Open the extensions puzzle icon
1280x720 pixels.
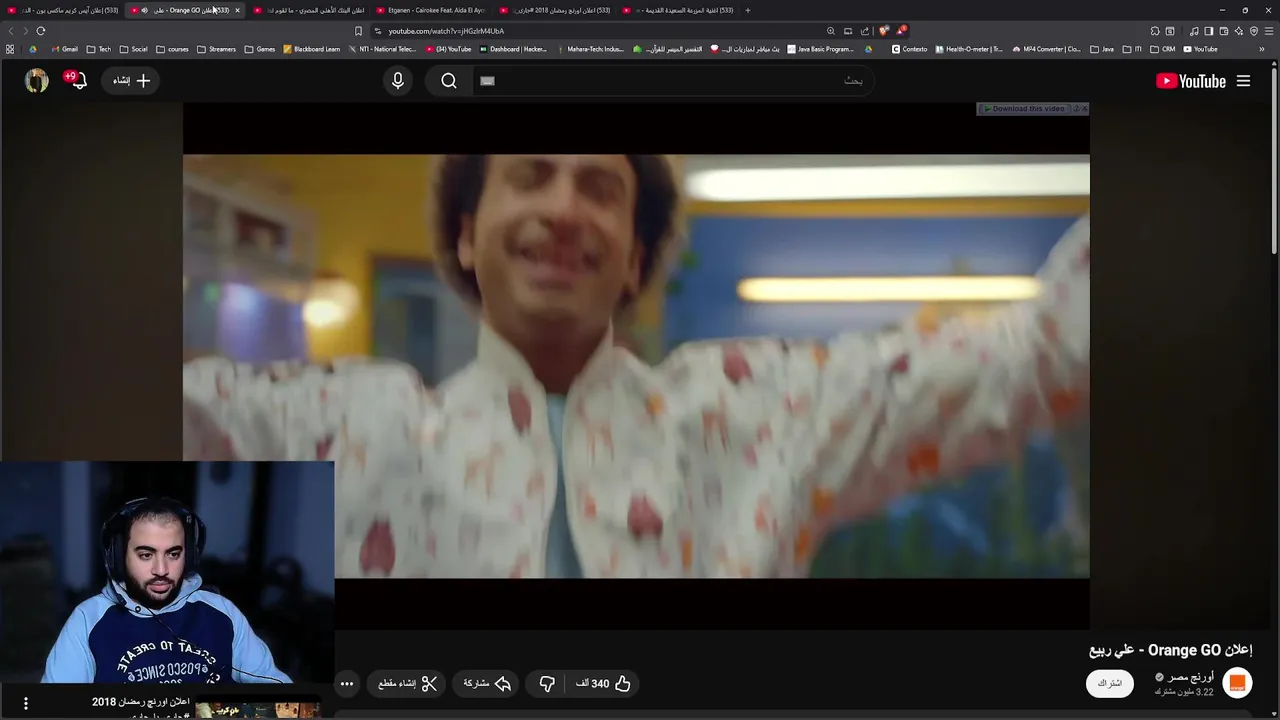click(1155, 31)
